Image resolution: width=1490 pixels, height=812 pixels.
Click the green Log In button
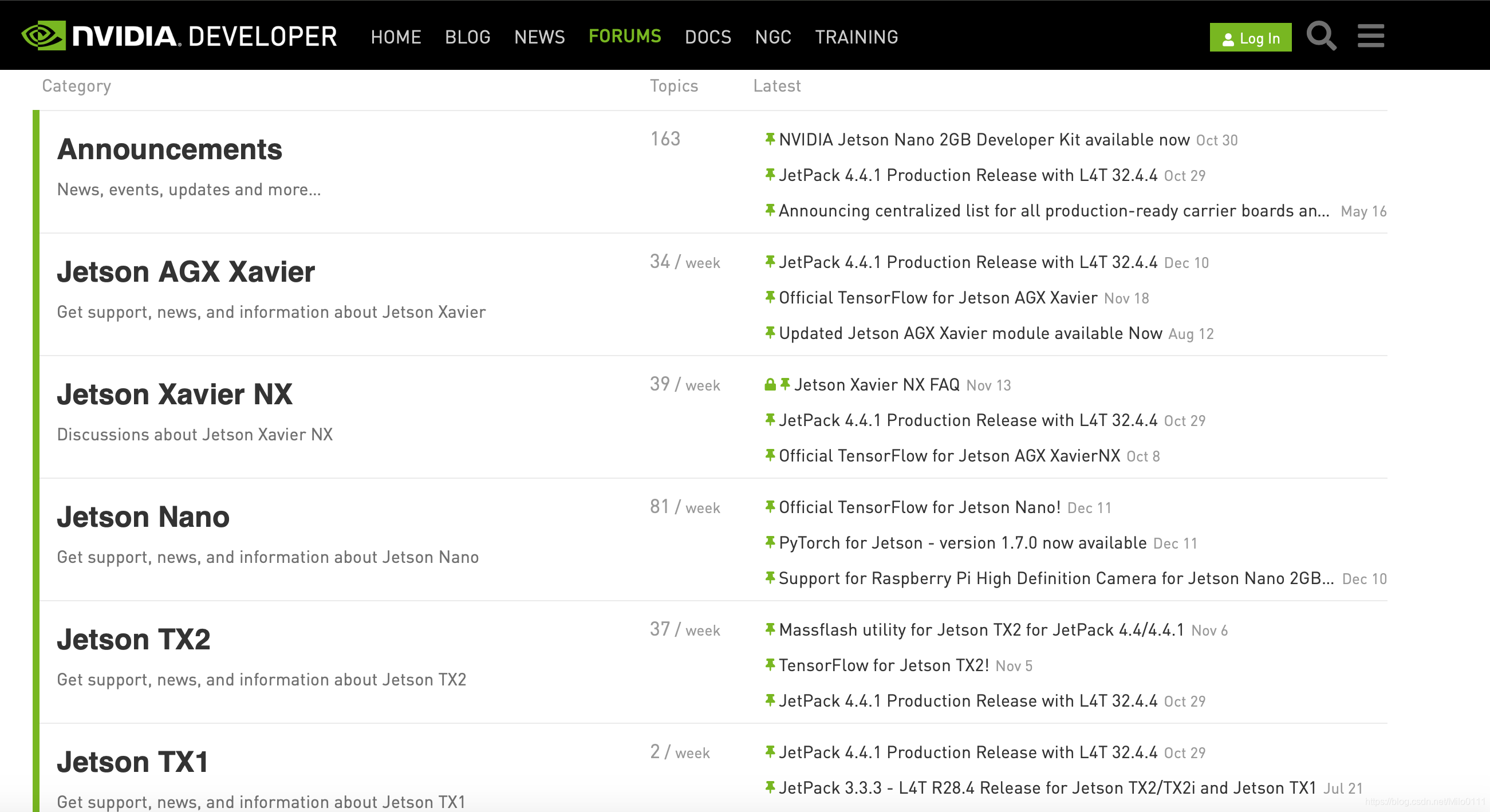pos(1251,38)
